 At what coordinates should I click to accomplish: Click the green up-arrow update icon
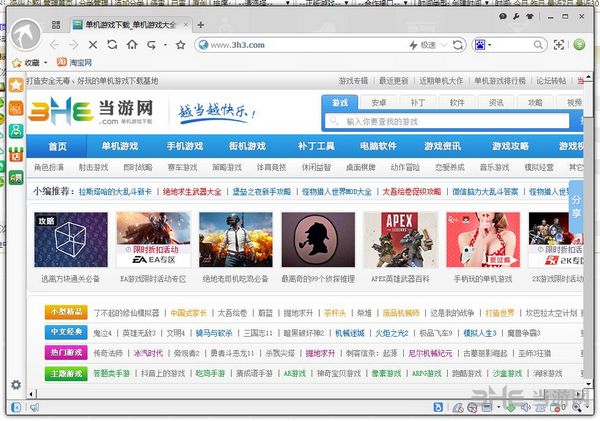tap(579, 44)
